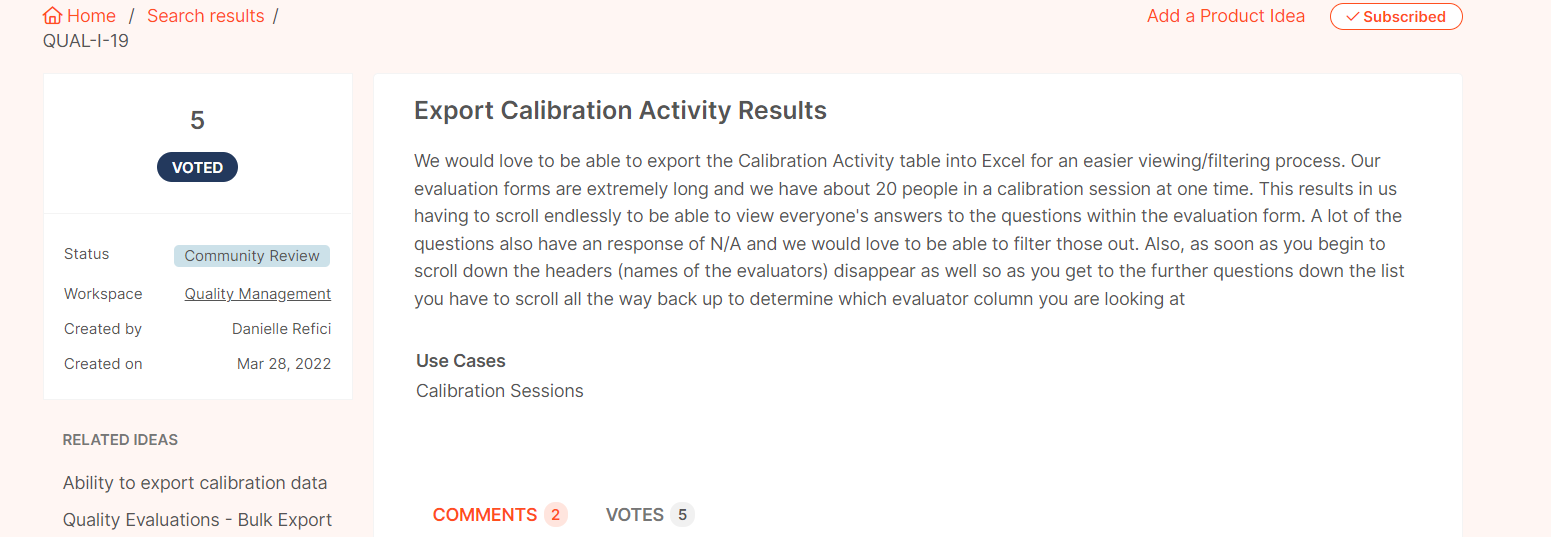Screen dimensions: 1551x537
Task: Click the Export Calibration Activity Results title
Action: (x=620, y=111)
